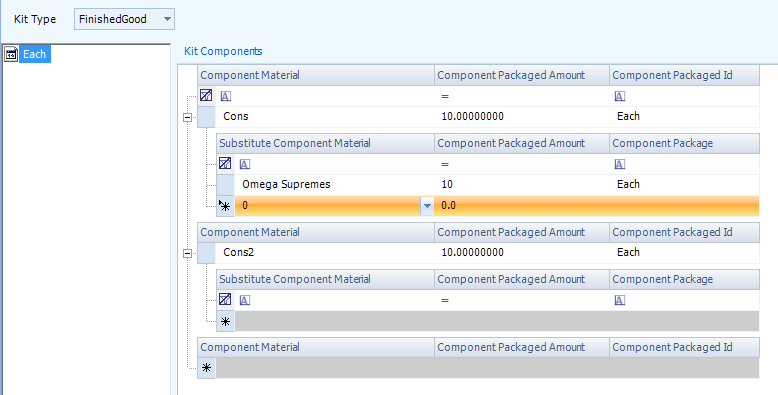Collapse the Cons component row
Viewport: 778px width, 395px height.
(x=188, y=118)
